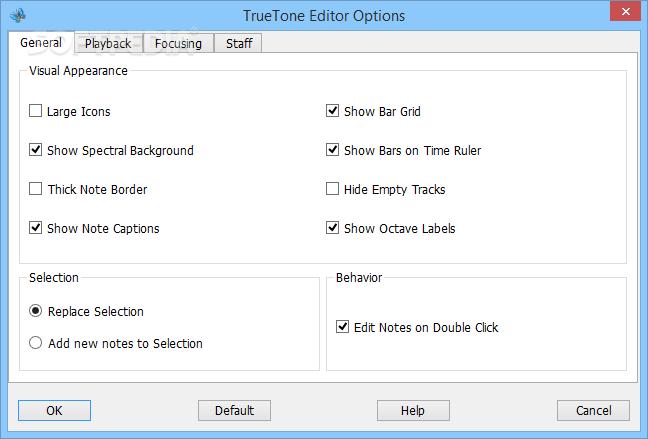
Task: Toggle the Show Bar Grid checkbox
Action: click(x=333, y=112)
